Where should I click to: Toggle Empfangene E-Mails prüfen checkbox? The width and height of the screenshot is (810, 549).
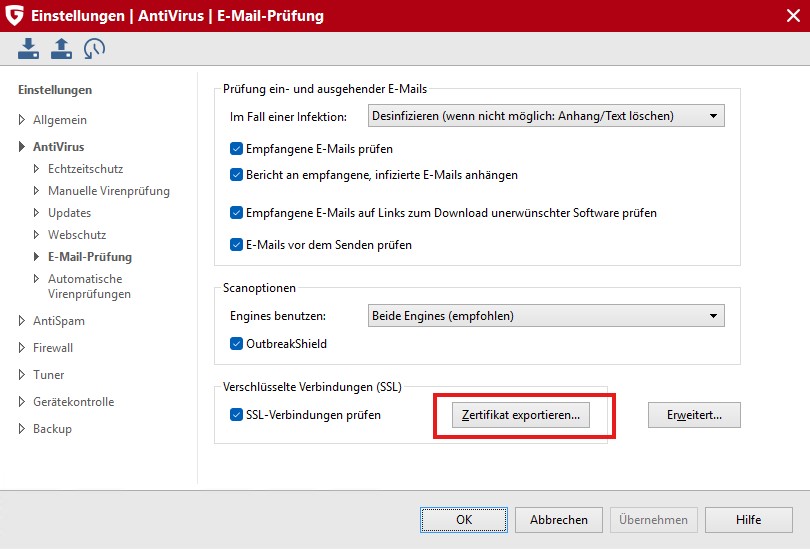[x=236, y=149]
